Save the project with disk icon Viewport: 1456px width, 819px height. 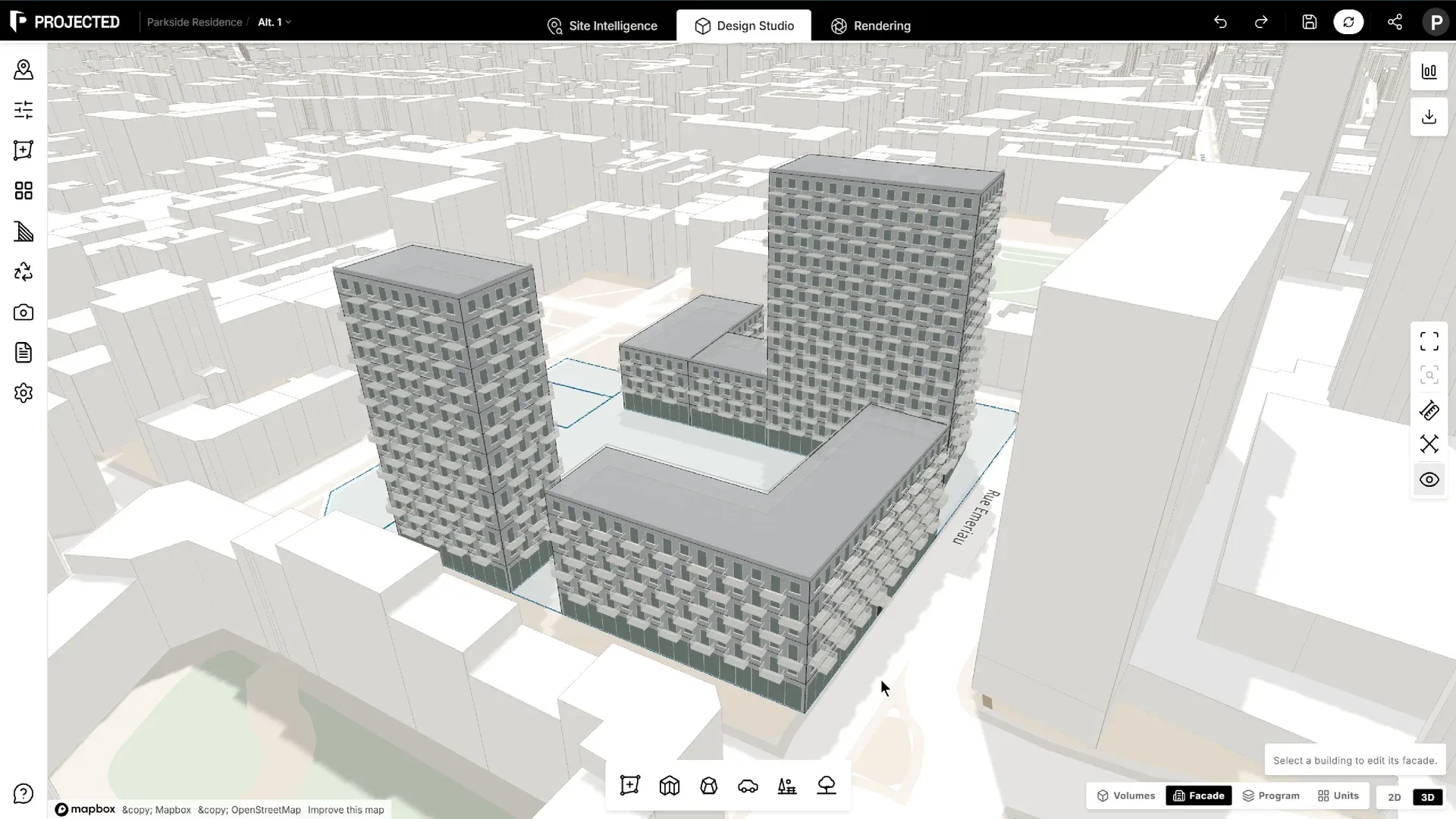tap(1310, 22)
